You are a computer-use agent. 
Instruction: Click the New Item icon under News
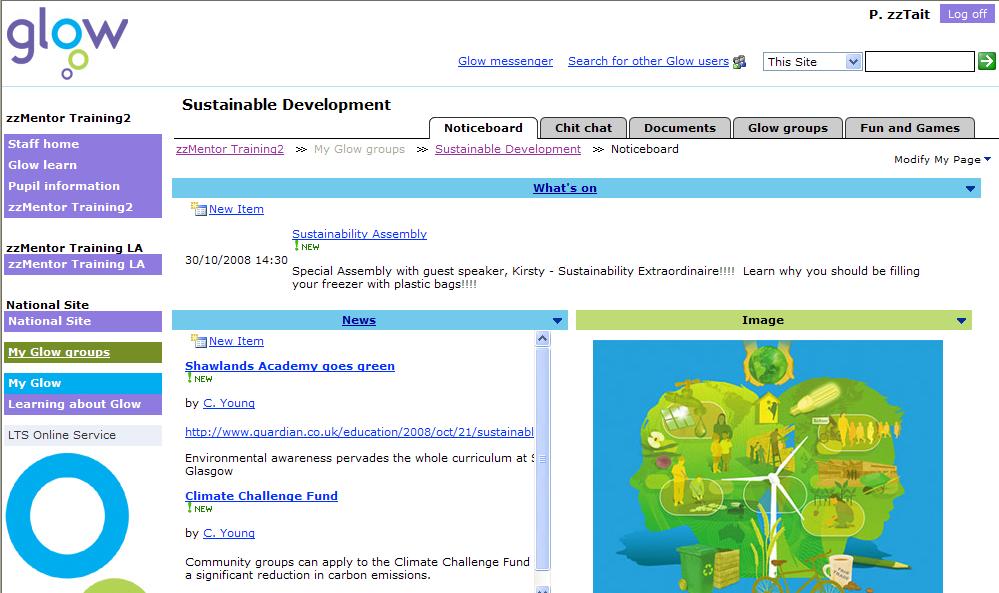[199, 341]
